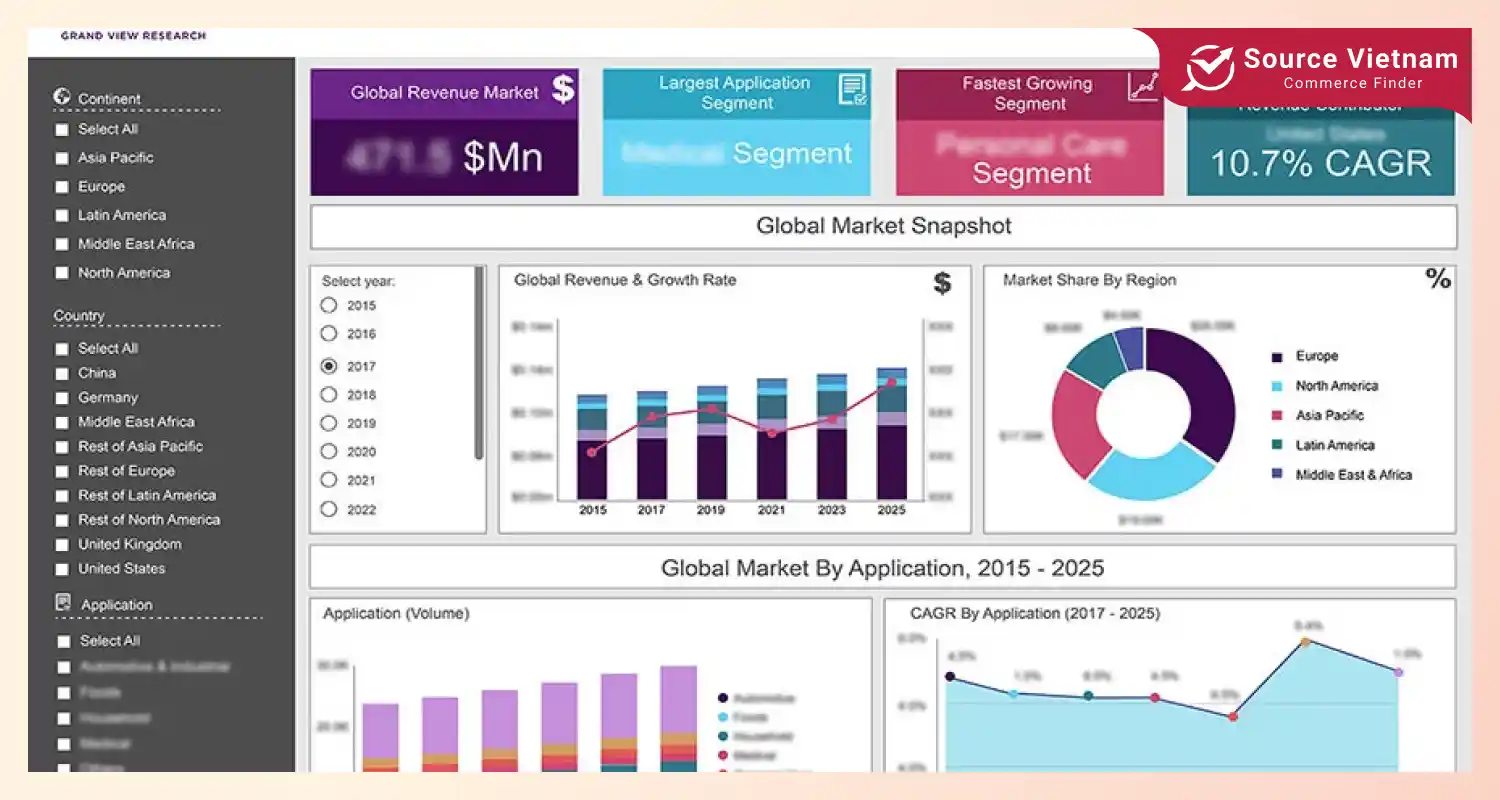Click the Asia Pacific legend color swatch

tap(1277, 415)
